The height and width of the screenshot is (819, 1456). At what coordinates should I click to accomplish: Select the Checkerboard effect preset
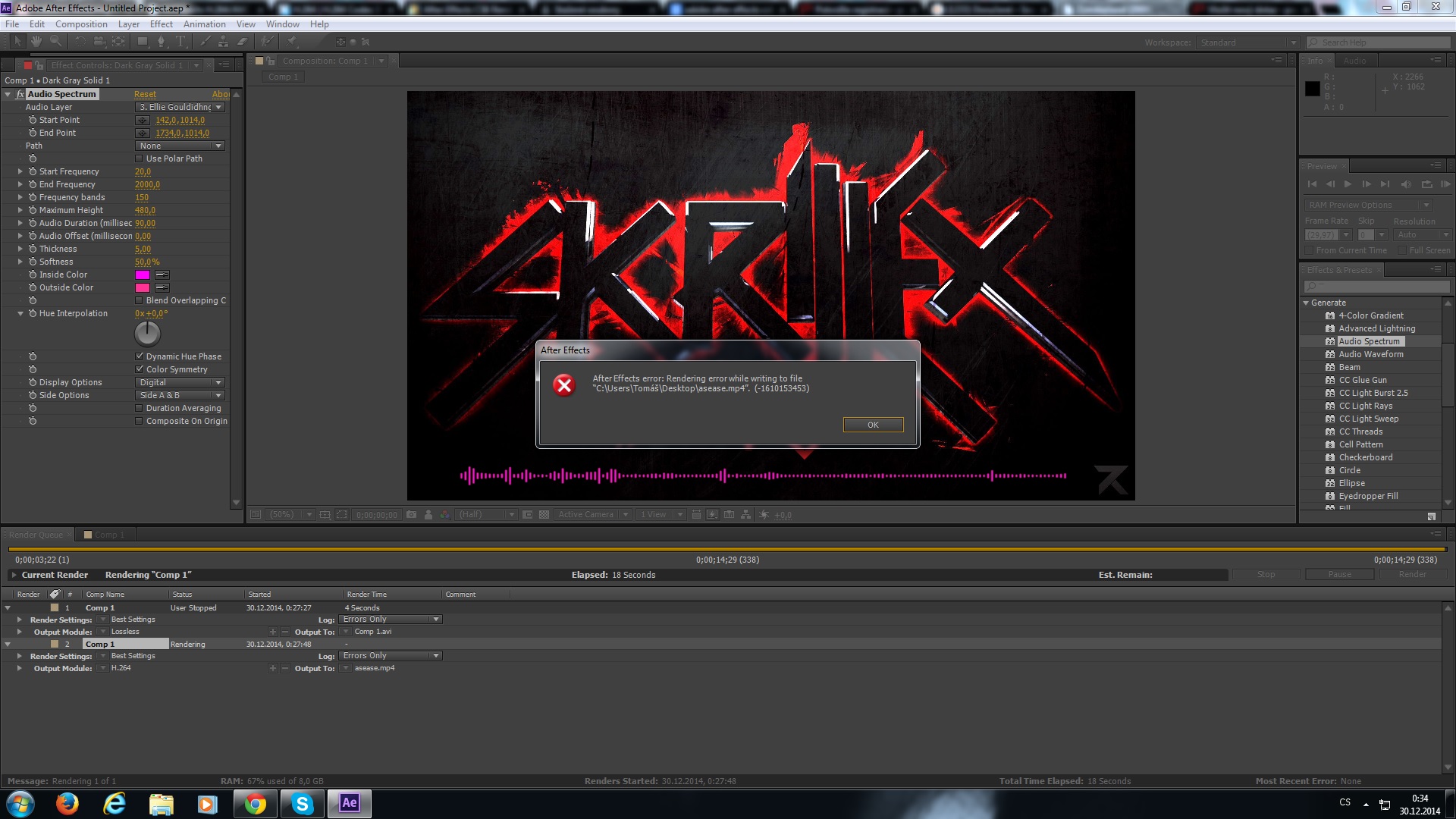tap(1366, 457)
